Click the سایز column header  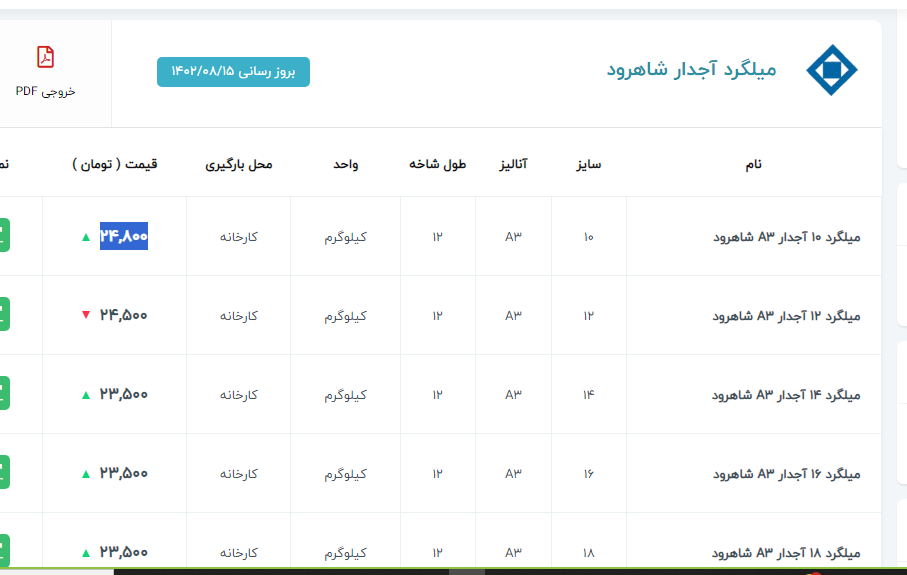tap(588, 164)
